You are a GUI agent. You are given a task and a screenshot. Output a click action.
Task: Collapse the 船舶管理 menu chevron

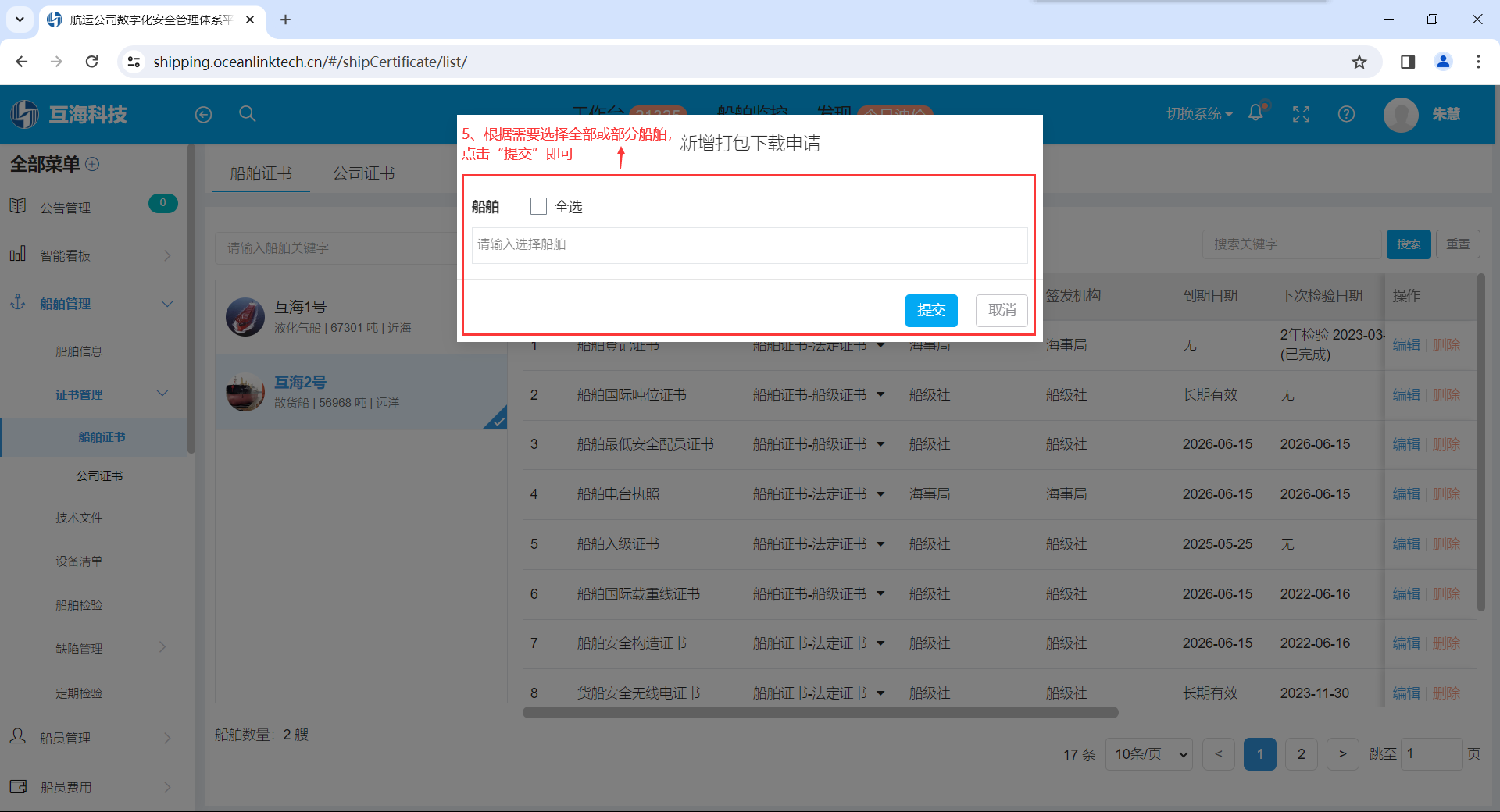167,304
